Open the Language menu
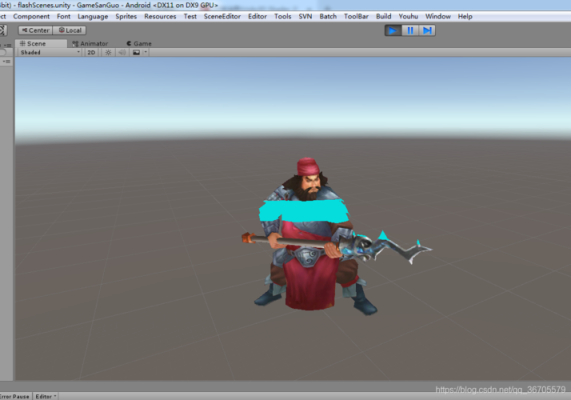 click(x=93, y=16)
